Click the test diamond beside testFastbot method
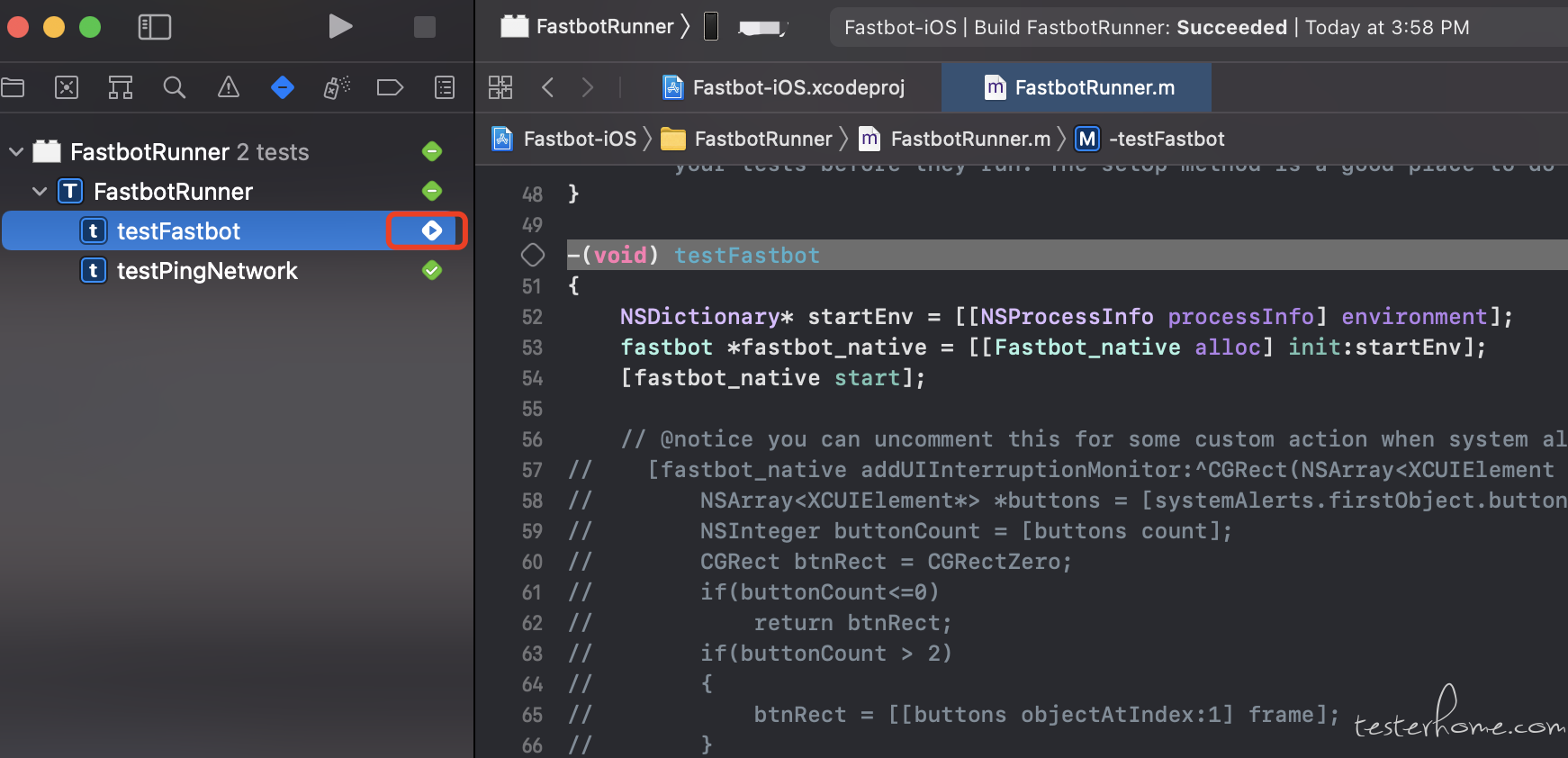Screen dimensions: 1568x758 [533, 256]
